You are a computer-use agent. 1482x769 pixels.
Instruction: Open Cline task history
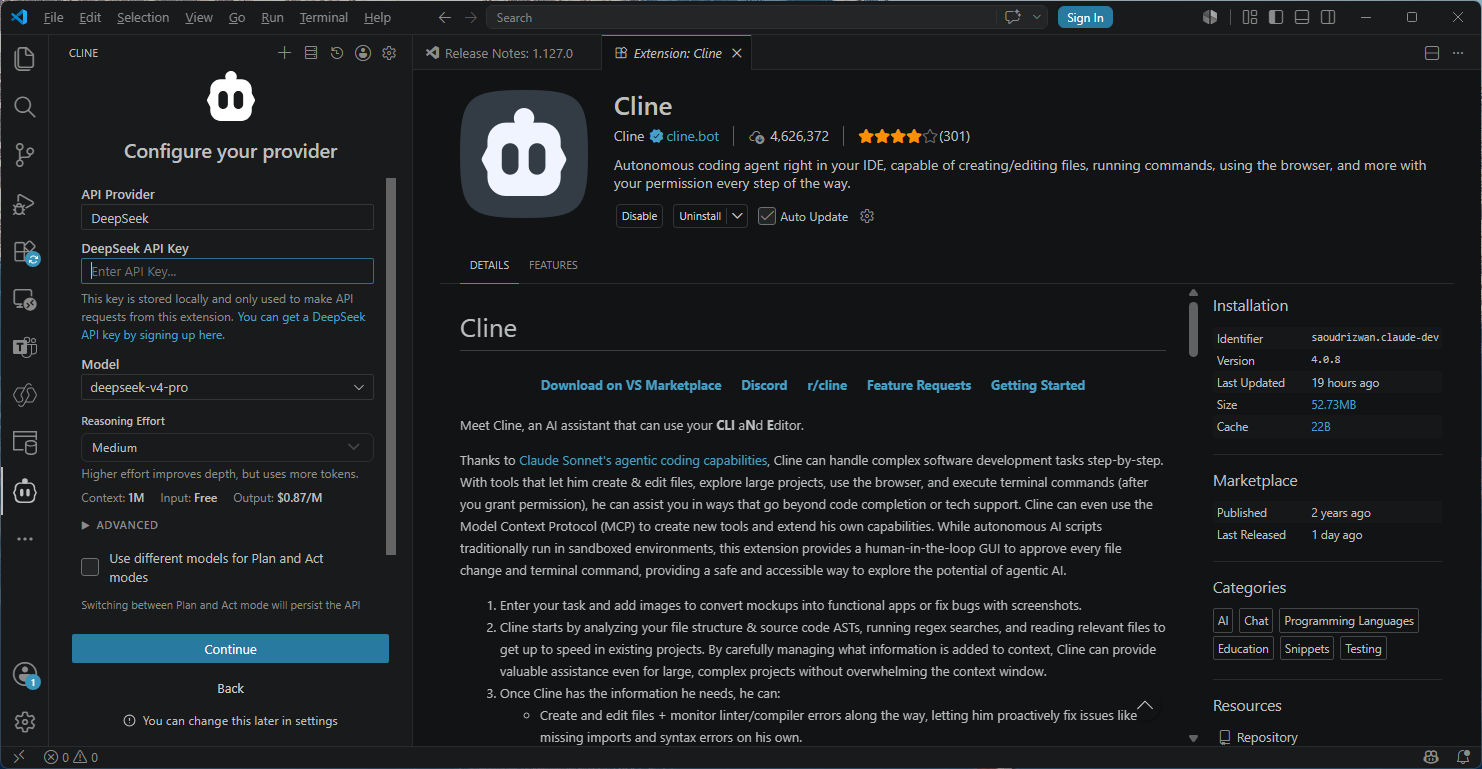(x=337, y=53)
